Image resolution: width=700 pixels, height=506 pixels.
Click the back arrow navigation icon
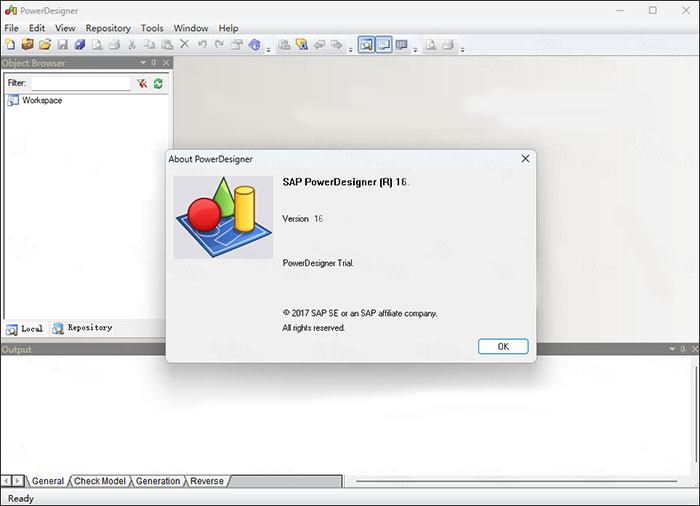(319, 45)
